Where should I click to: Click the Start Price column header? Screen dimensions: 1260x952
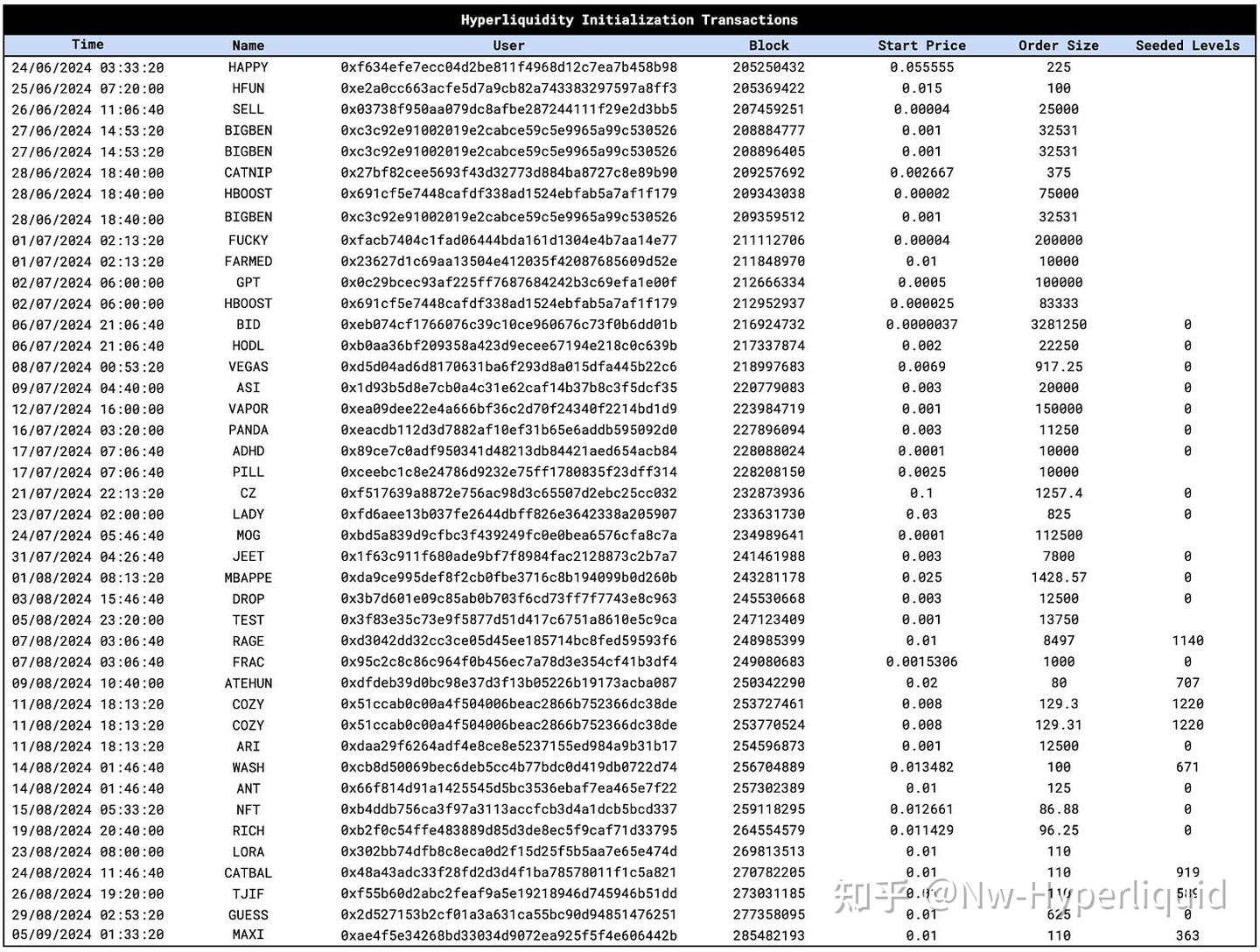coord(922,45)
